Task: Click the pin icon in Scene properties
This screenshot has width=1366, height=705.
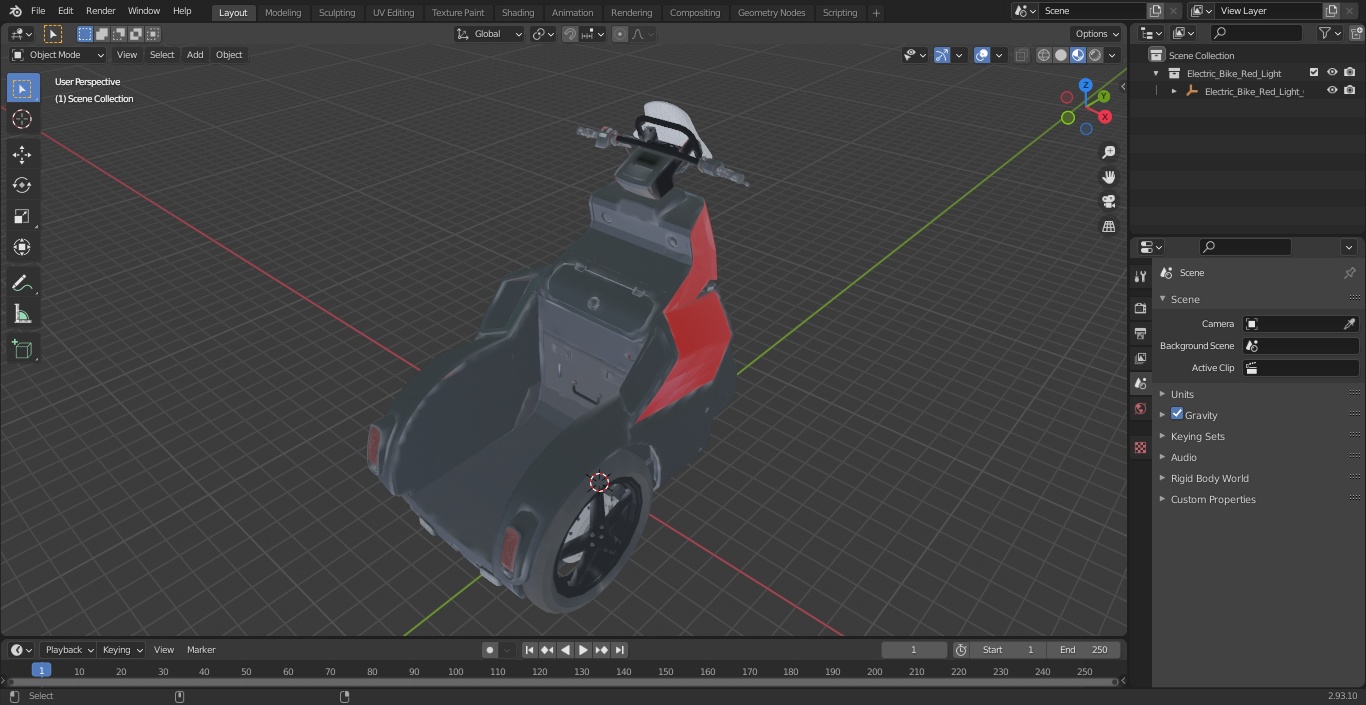Action: pyautogui.click(x=1349, y=273)
